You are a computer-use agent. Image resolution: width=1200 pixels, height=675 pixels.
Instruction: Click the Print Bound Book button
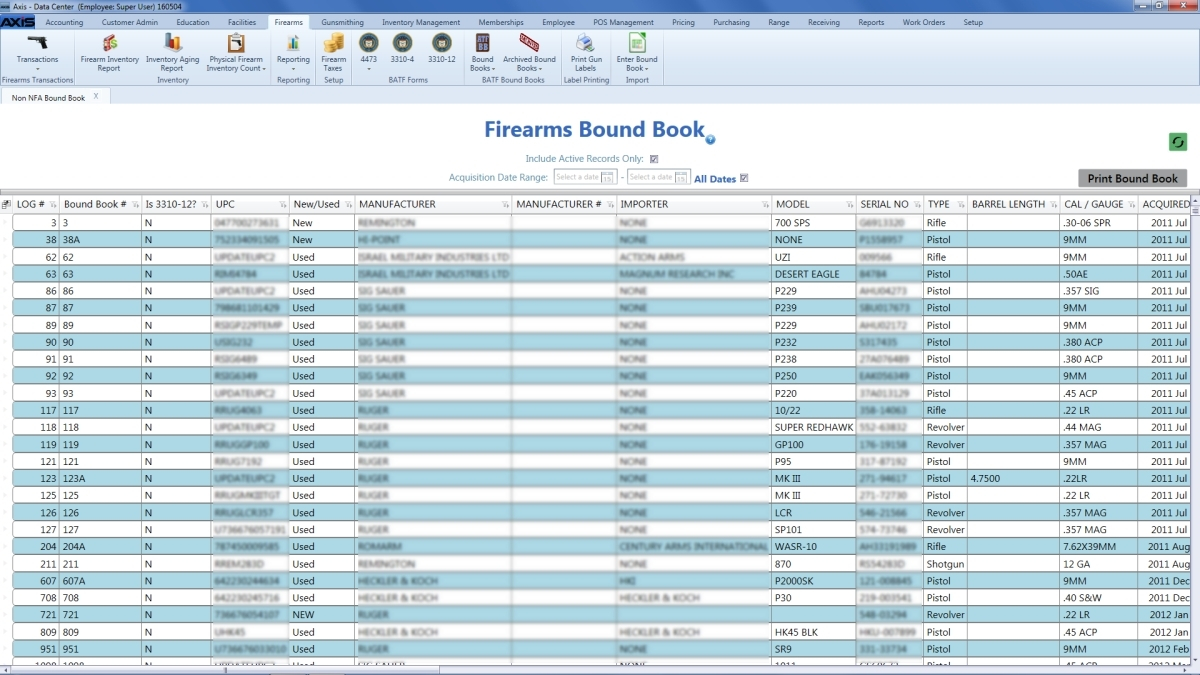click(1132, 179)
